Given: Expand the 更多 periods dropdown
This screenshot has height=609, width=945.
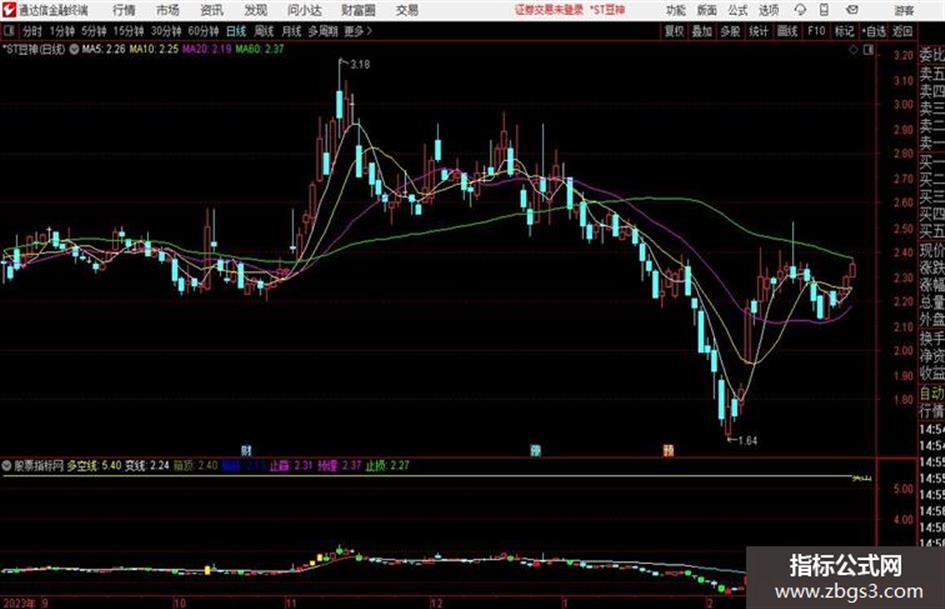Looking at the screenshot, I should (358, 31).
